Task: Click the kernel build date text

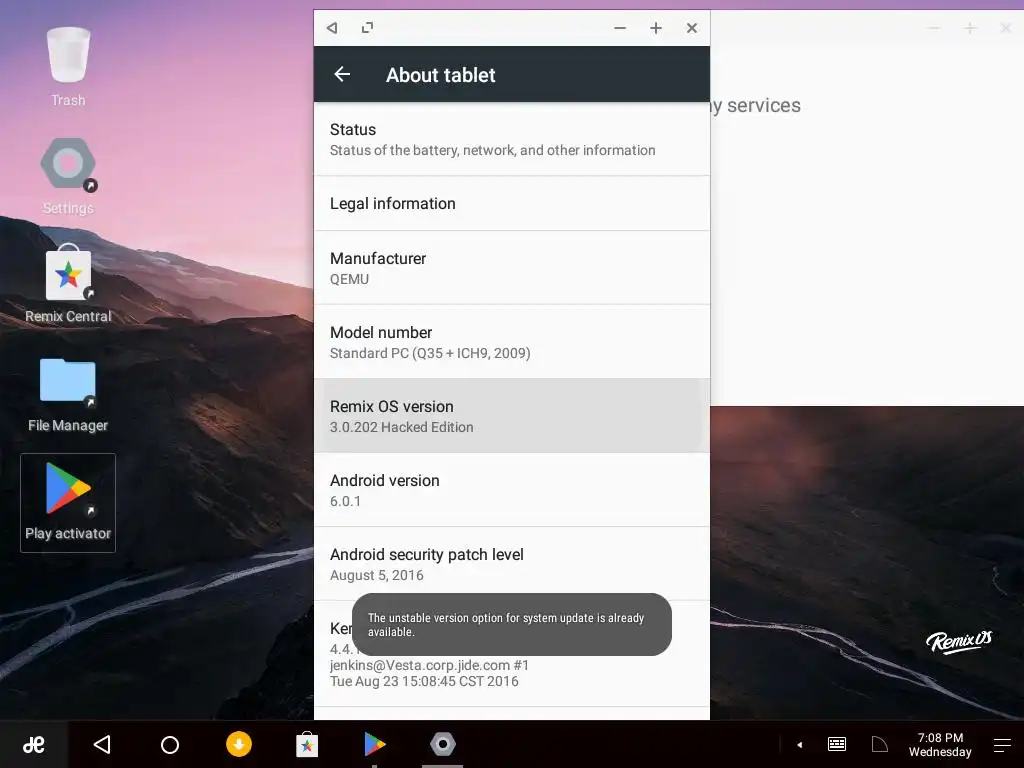Action: point(424,681)
